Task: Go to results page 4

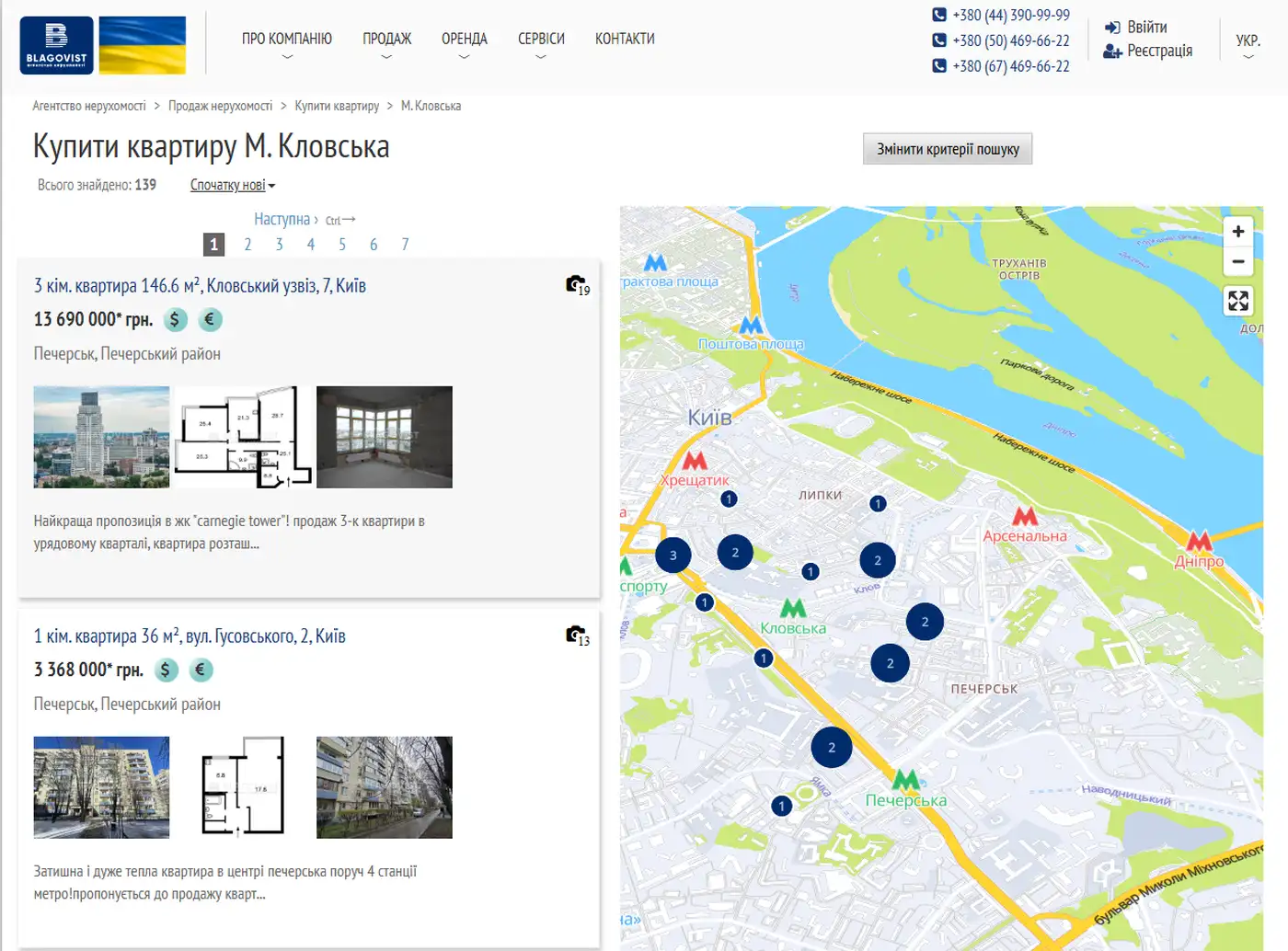Action: pos(311,244)
